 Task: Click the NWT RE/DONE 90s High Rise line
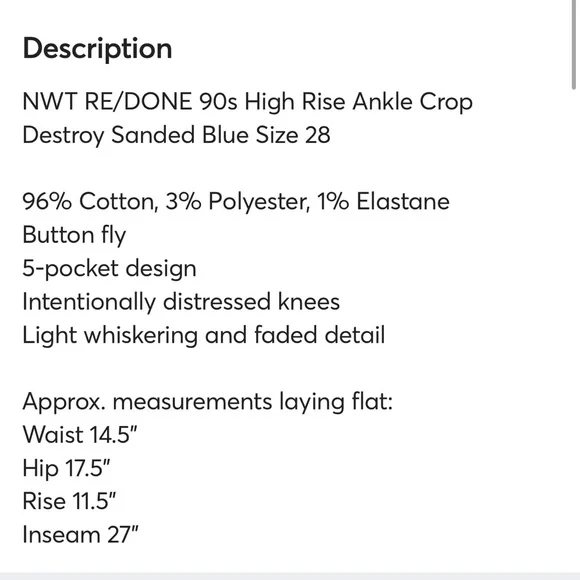point(247,101)
